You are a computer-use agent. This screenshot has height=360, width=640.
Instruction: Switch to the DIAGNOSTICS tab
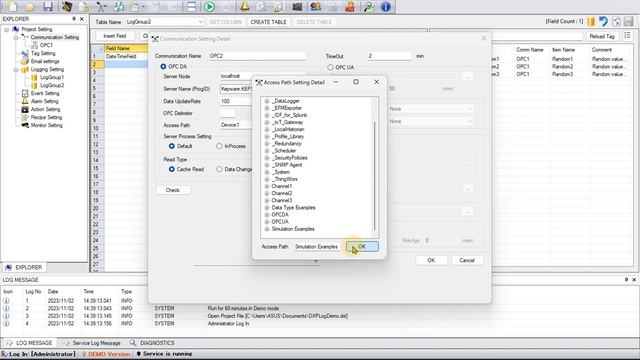click(x=152, y=343)
